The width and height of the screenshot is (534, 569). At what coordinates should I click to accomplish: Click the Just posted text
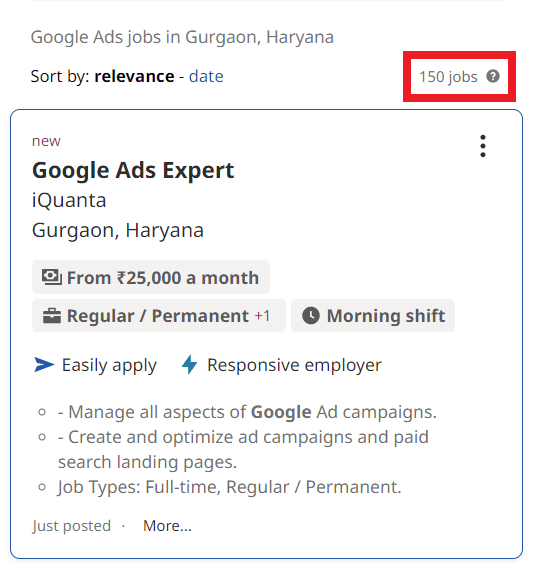tap(71, 525)
